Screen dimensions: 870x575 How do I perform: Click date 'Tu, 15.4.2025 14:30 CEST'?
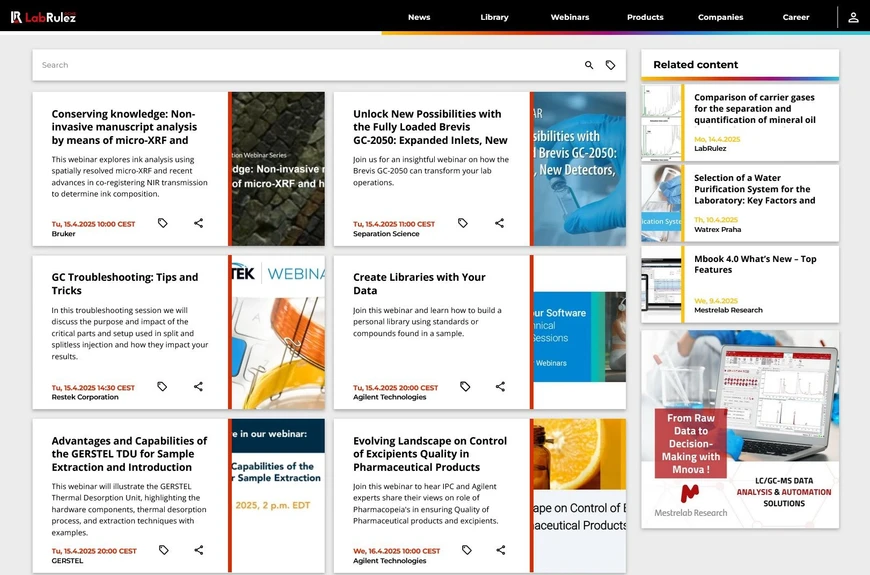coord(93,387)
